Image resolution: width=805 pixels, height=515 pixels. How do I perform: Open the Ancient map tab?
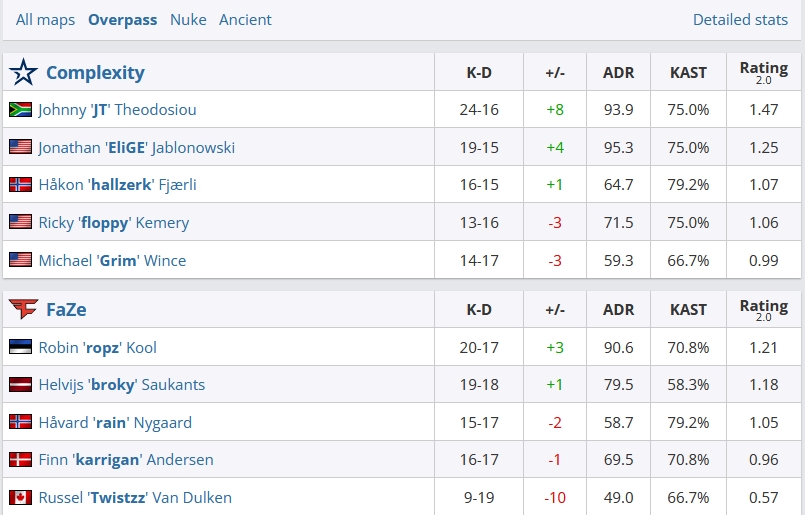[x=245, y=20]
